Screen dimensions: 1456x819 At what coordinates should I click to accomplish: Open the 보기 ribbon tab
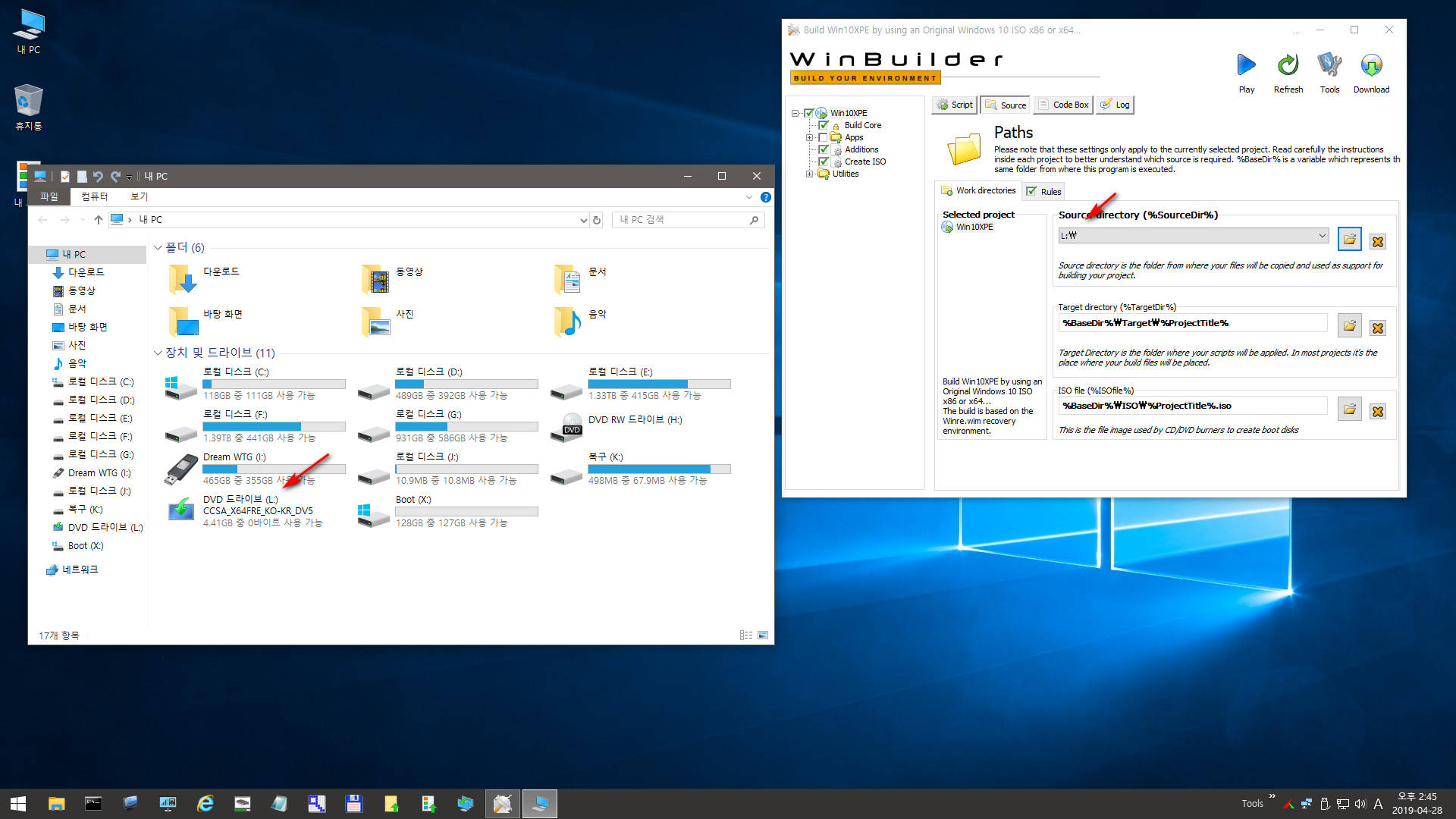click(139, 197)
